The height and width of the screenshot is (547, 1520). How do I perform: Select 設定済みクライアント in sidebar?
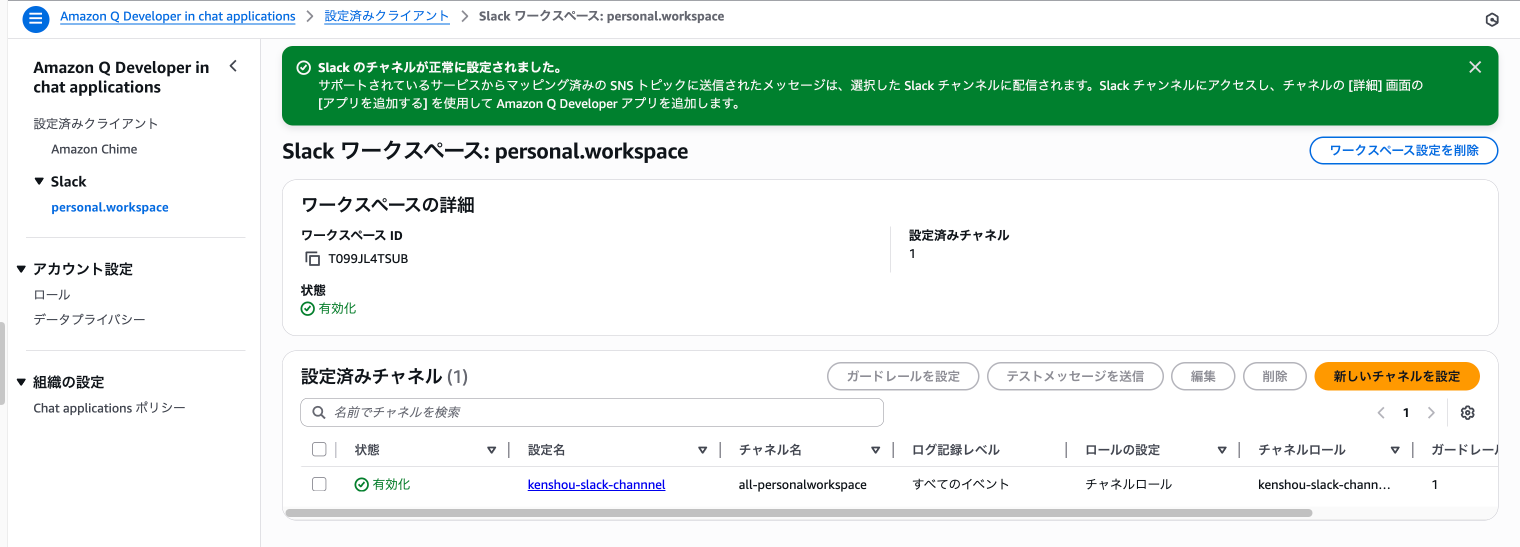tap(96, 124)
